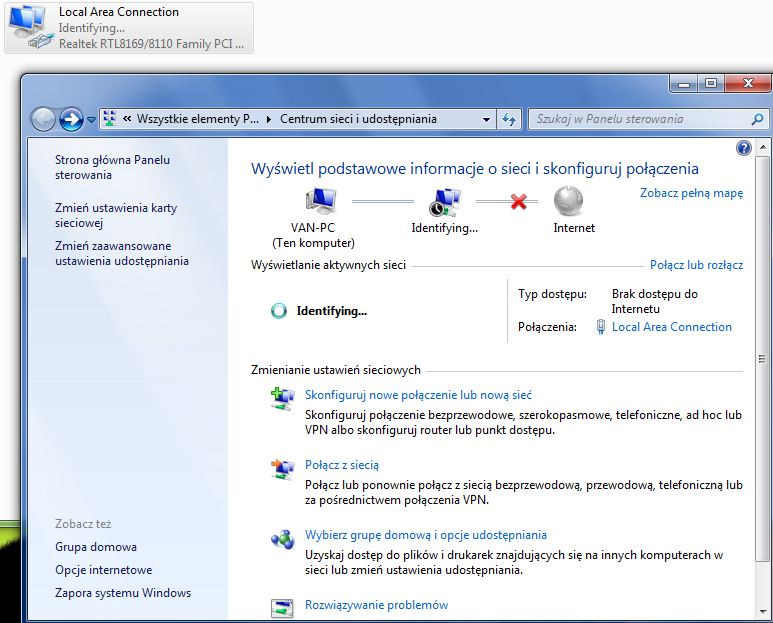Open the recent pages dropdown arrow
The width and height of the screenshot is (773, 623).
91,120
